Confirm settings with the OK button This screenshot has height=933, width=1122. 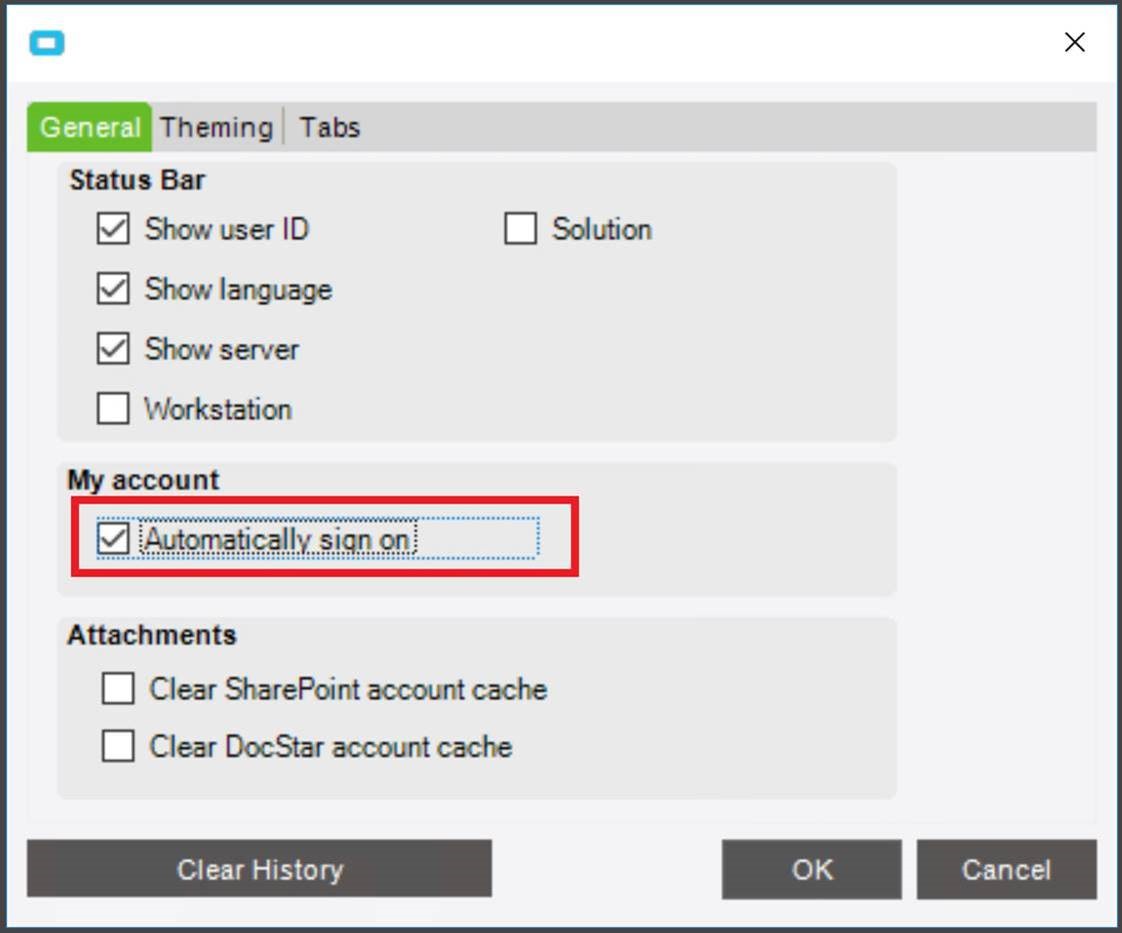click(x=811, y=869)
